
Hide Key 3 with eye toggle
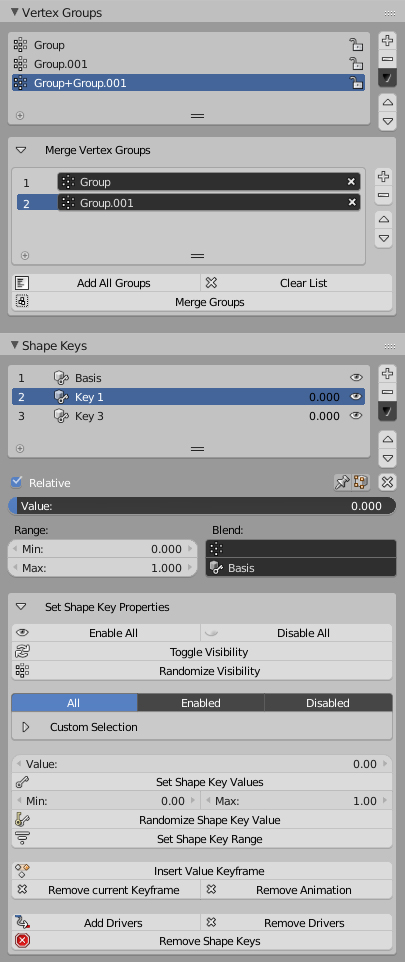click(355, 416)
